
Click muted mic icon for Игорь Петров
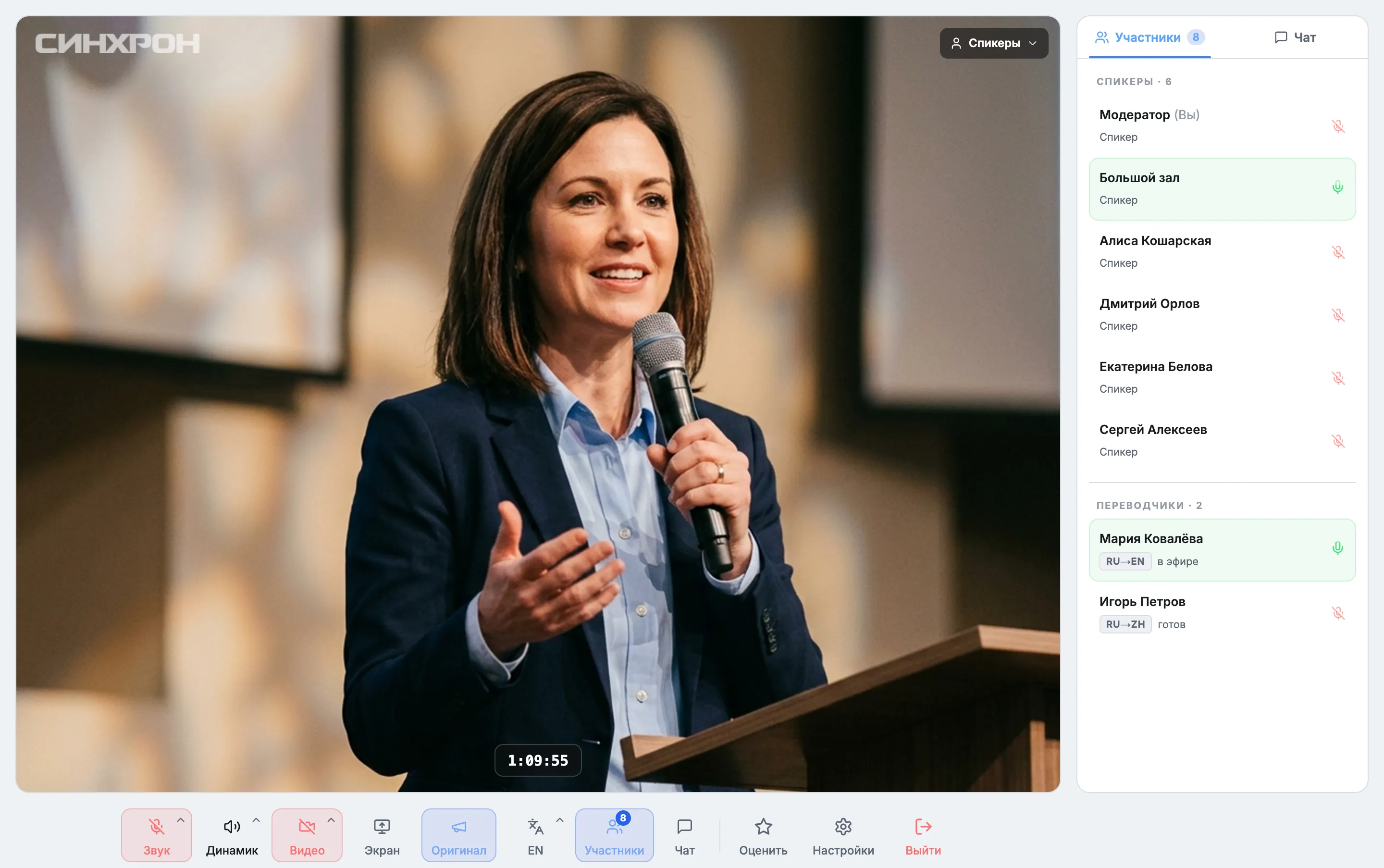click(1338, 612)
